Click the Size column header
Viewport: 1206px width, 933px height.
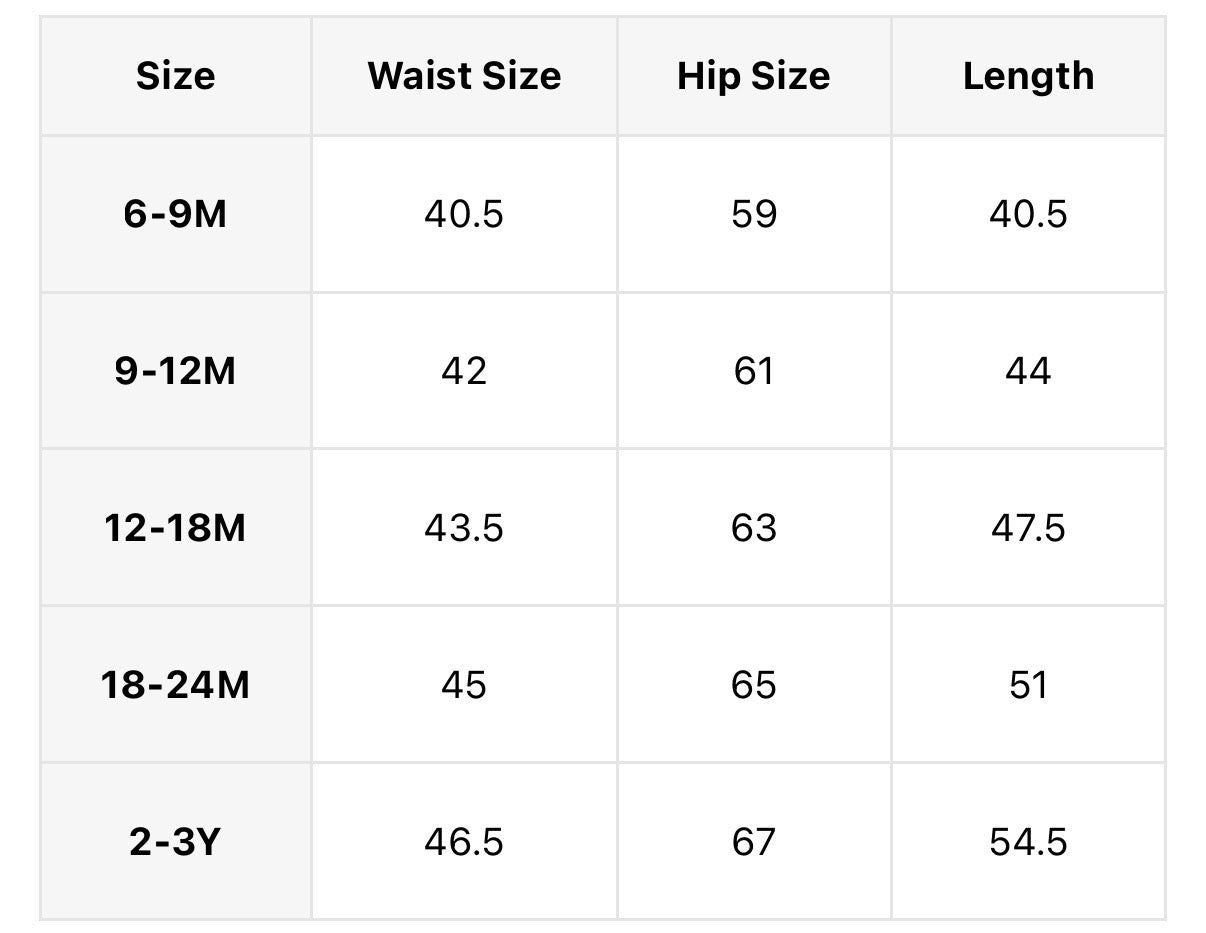(175, 76)
